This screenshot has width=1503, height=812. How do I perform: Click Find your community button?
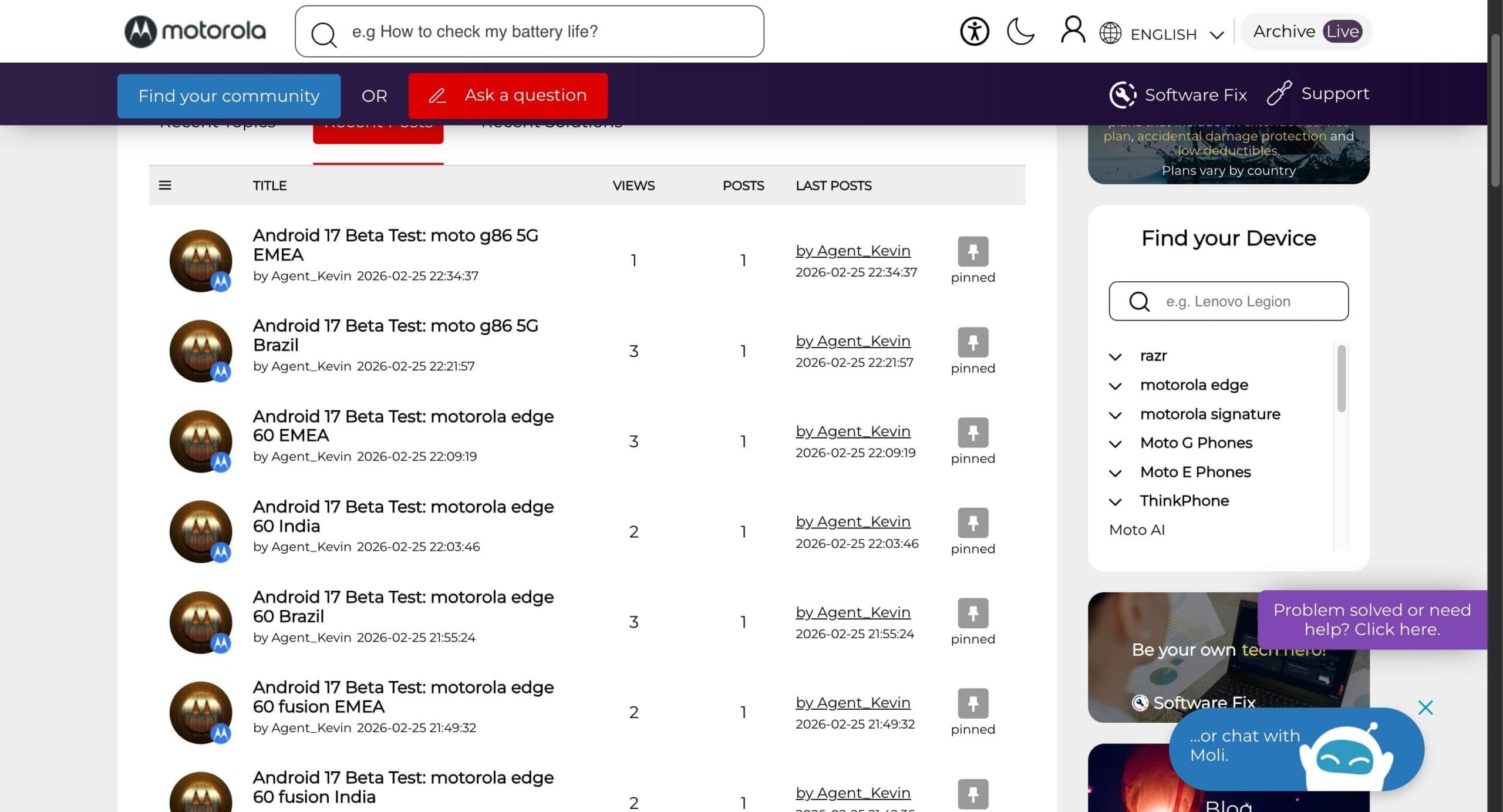tap(229, 96)
